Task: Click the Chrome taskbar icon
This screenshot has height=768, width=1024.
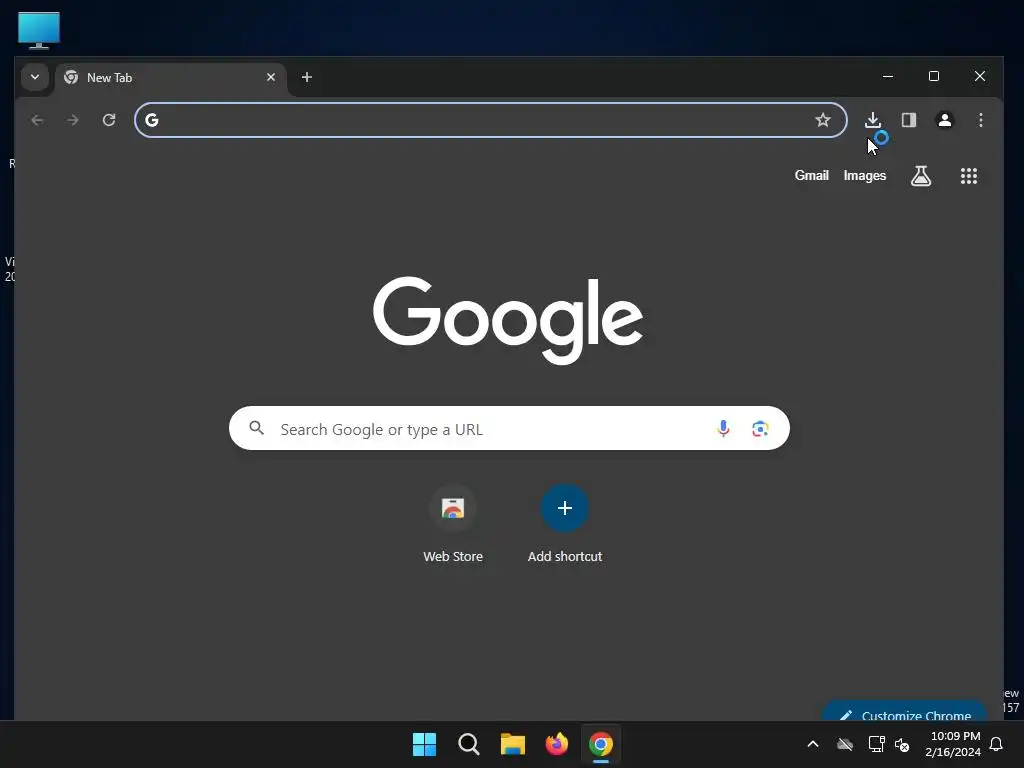Action: [x=600, y=744]
